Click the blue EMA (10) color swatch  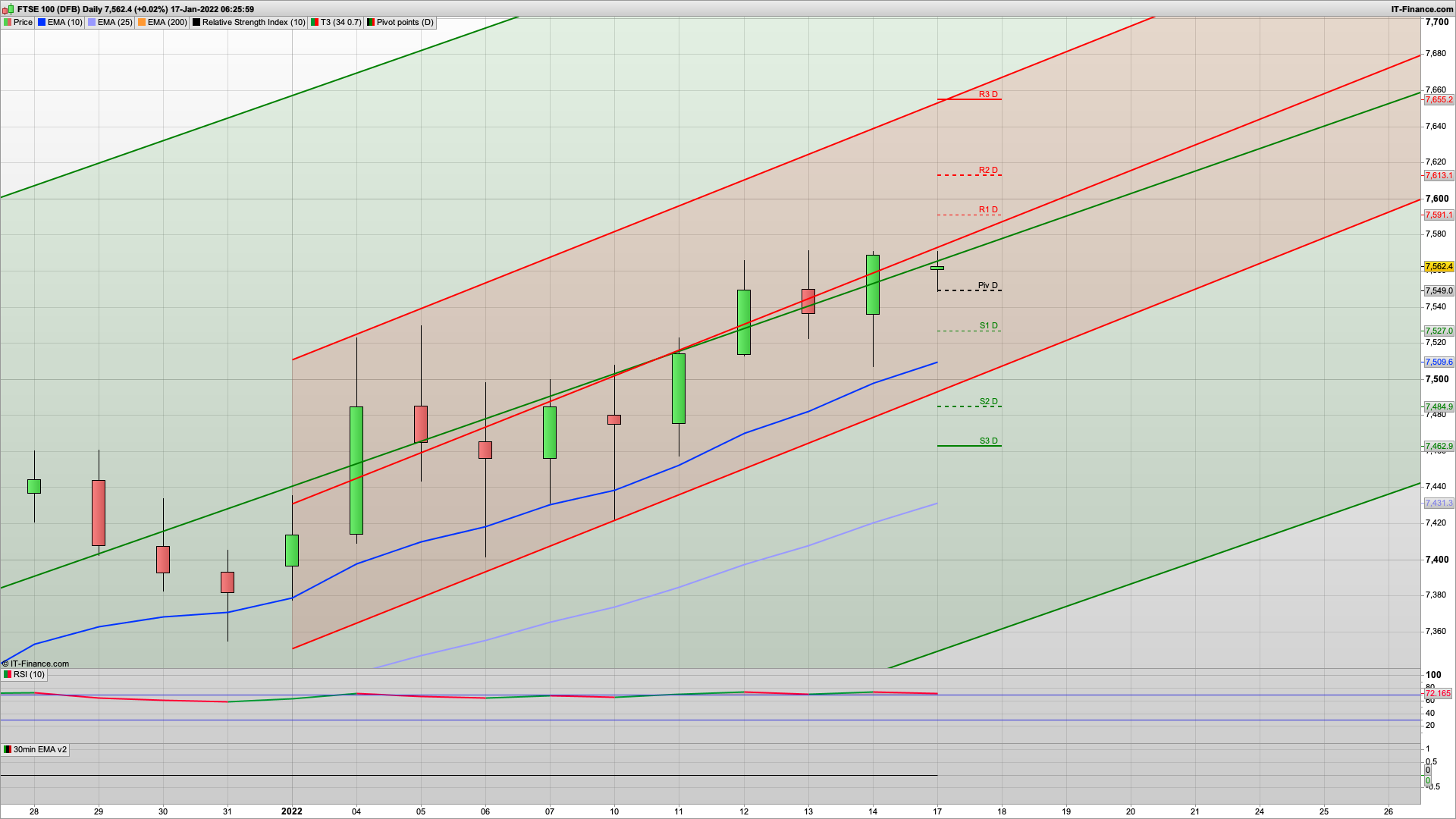42,22
